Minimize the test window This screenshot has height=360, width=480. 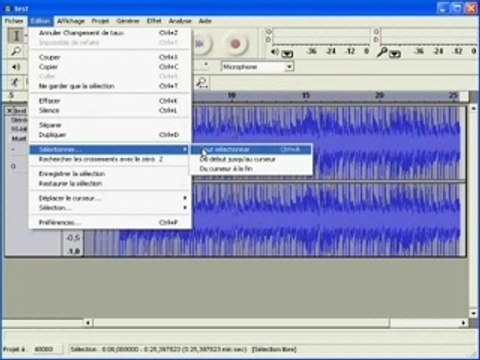click(x=443, y=8)
